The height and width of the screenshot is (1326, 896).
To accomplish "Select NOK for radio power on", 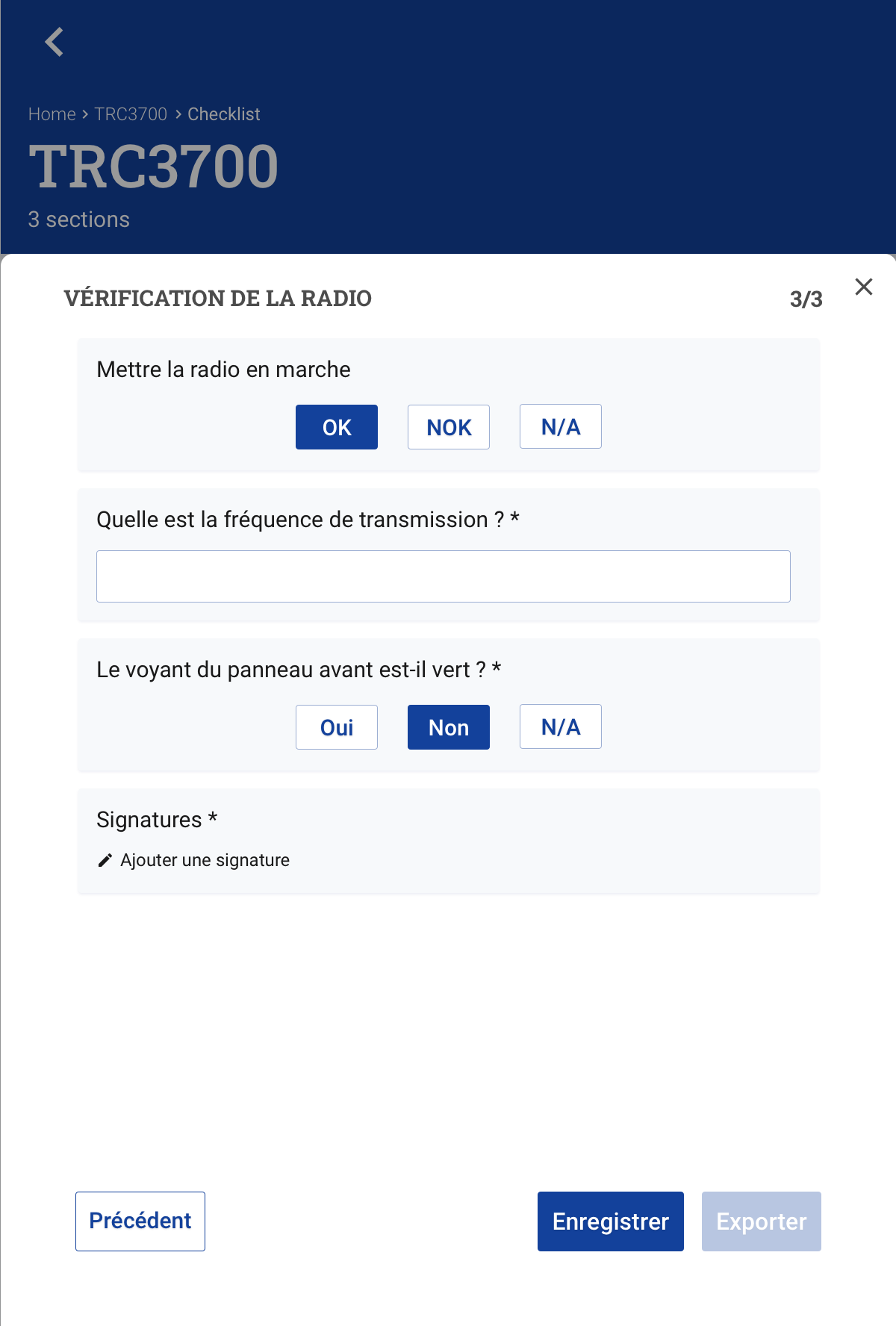I will click(x=449, y=427).
